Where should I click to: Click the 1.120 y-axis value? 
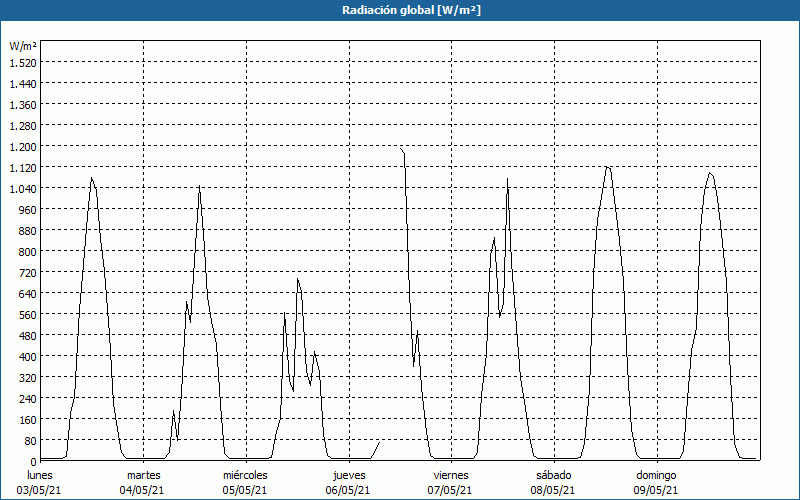click(23, 167)
